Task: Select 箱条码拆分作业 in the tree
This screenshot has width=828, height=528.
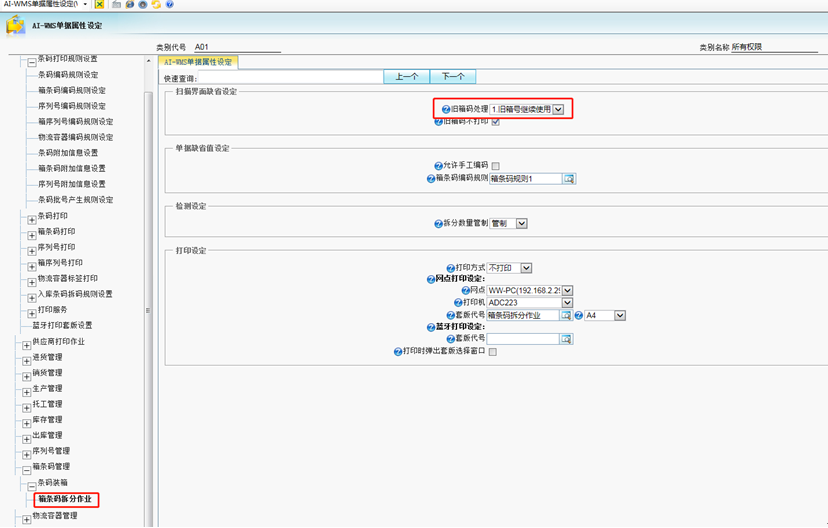Action: (66, 498)
